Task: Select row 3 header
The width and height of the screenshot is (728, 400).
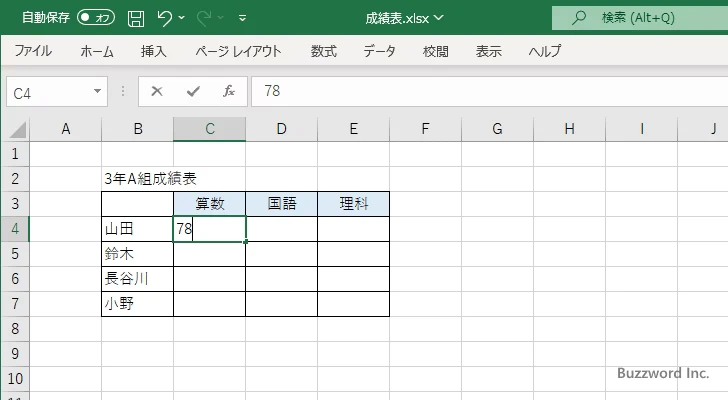Action: pos(15,204)
